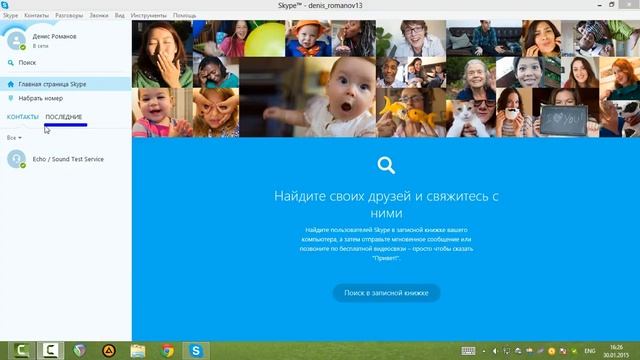640x360 pixels.
Task: Minimize the Skype window
Action: [600, 5]
